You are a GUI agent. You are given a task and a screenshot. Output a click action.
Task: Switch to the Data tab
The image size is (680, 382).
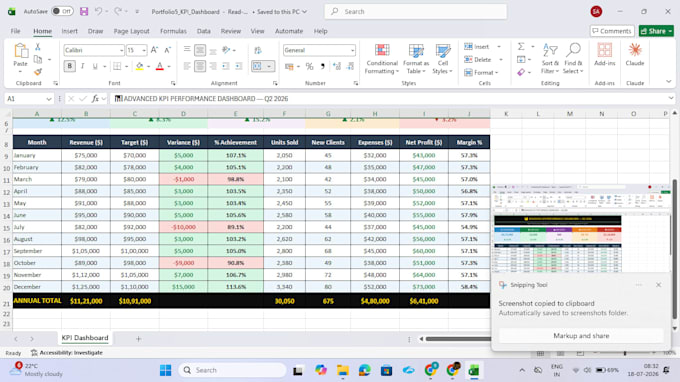coord(203,31)
